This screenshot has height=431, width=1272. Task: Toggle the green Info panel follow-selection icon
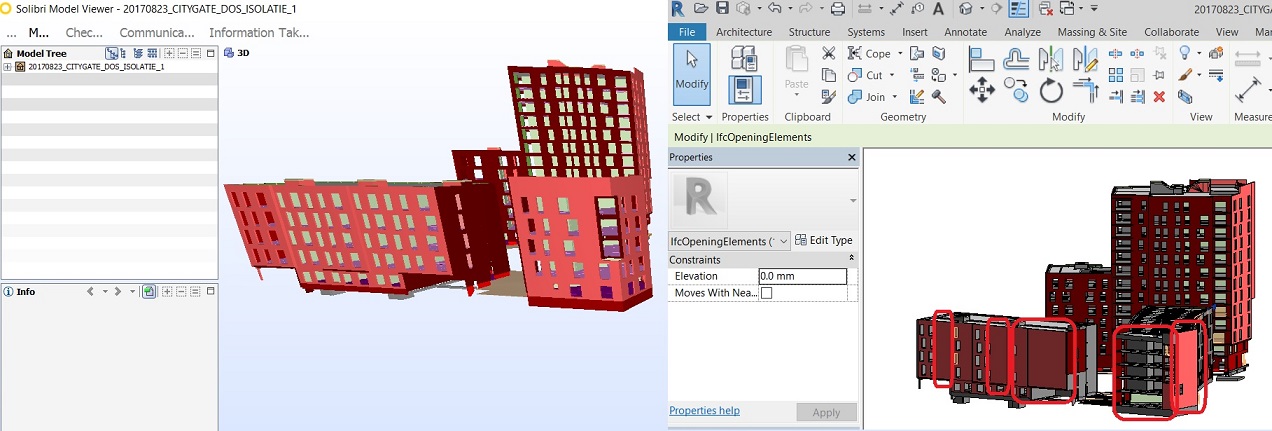(x=148, y=292)
